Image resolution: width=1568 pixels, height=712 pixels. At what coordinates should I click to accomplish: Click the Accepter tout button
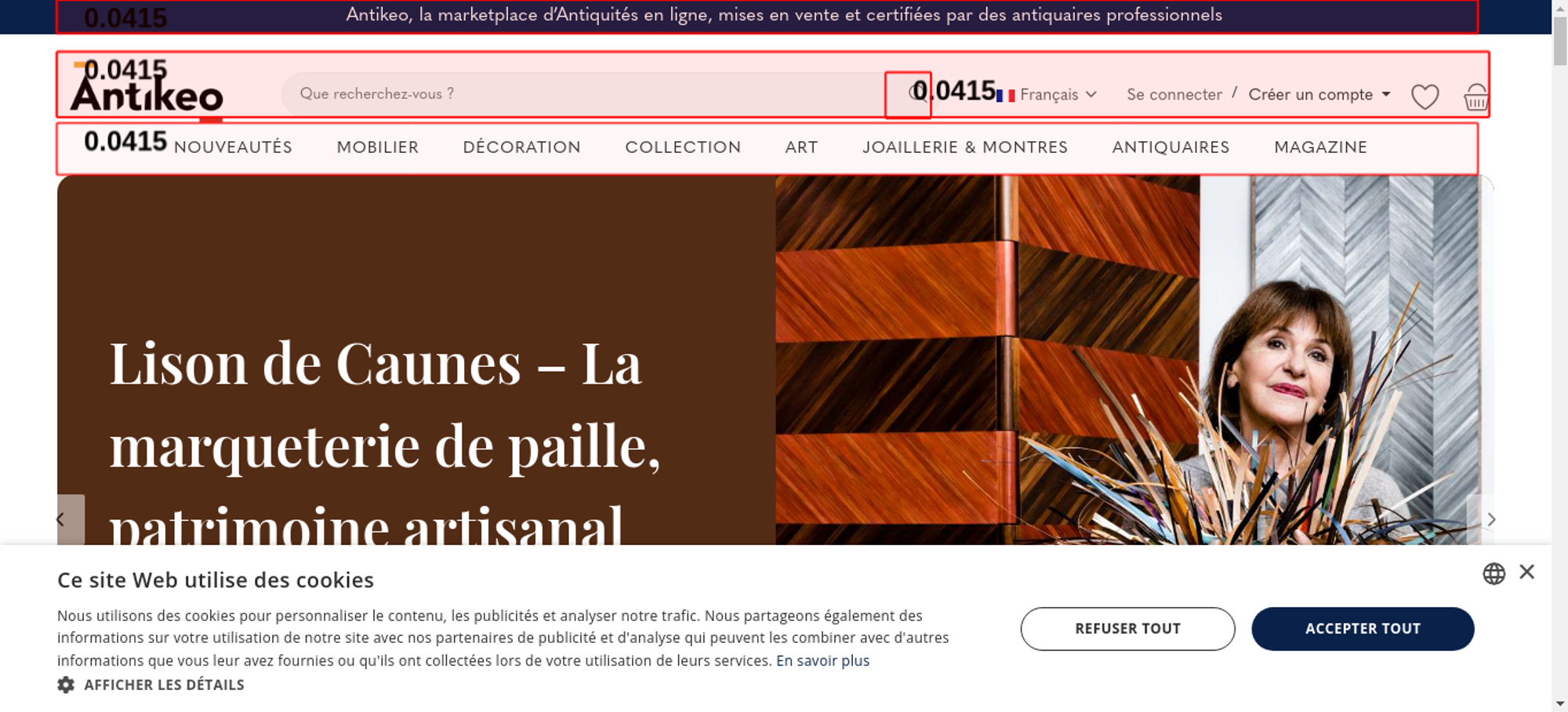pos(1363,629)
